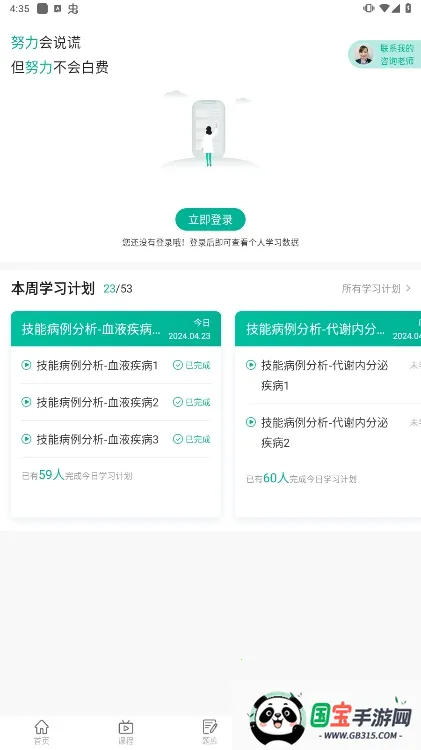421x750 pixels.
Task: Play icon for 技能病例分析-血液疾病3
Action: point(26,439)
